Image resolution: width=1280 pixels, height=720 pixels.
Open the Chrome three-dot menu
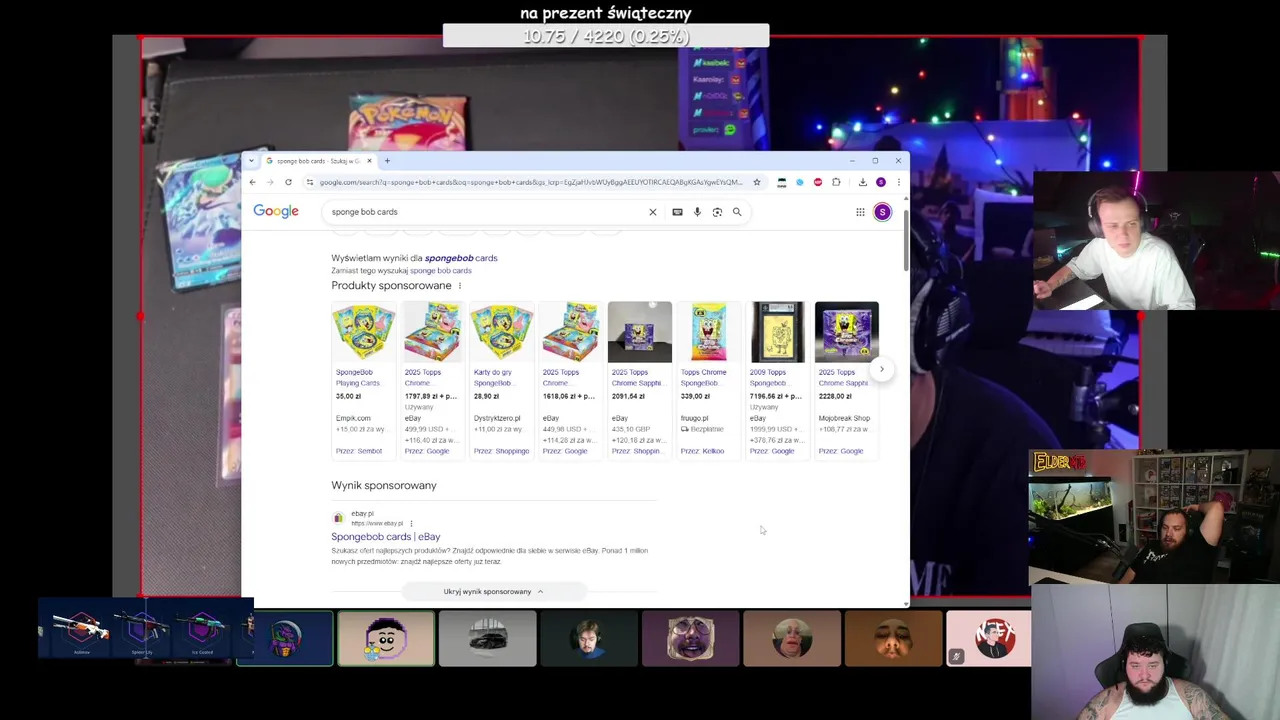click(x=898, y=182)
